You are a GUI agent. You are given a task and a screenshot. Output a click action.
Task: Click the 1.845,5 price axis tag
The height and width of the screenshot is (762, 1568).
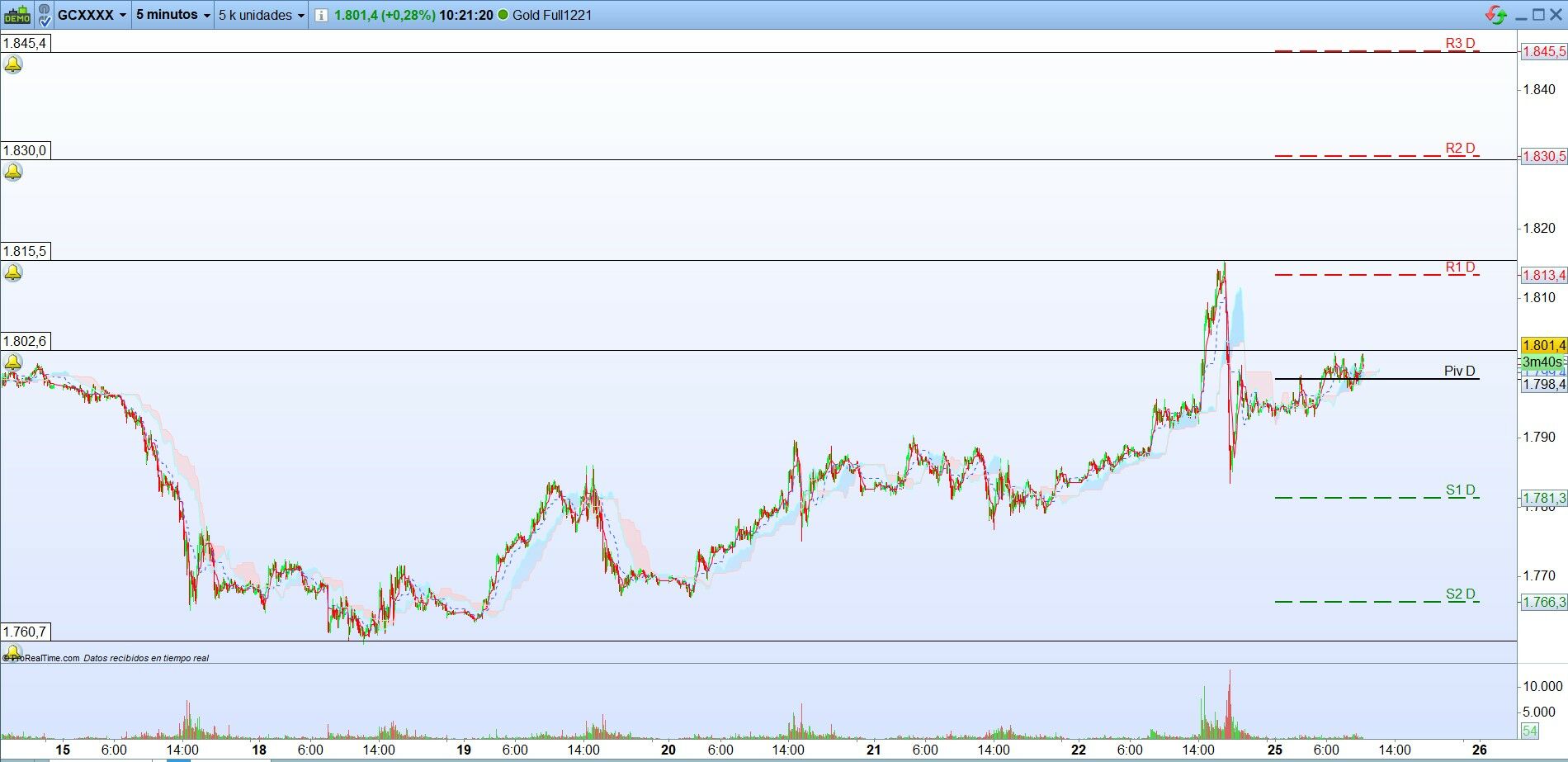(x=1544, y=51)
